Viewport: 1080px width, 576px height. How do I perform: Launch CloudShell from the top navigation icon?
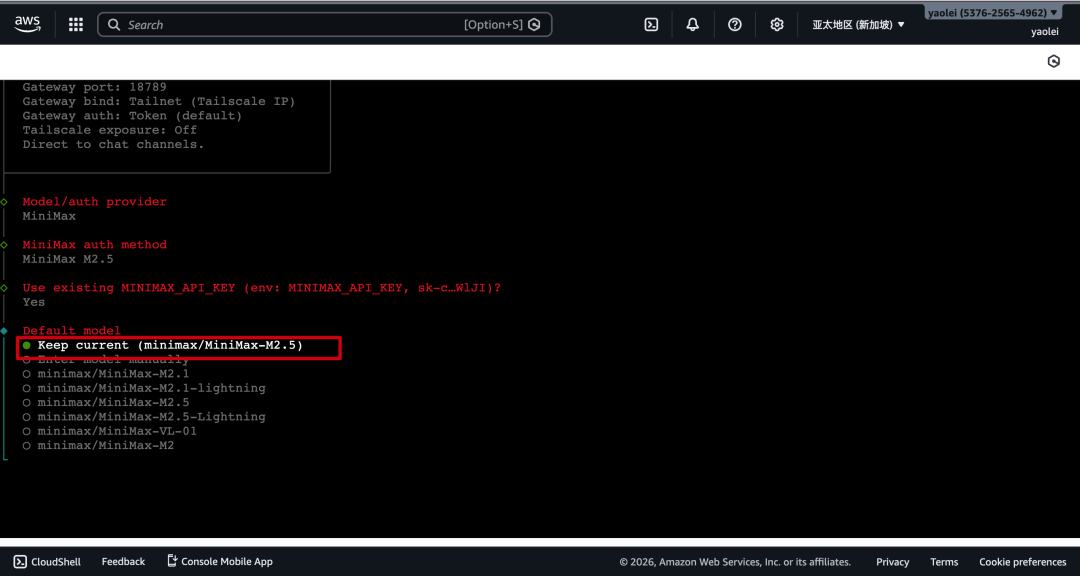(651, 25)
